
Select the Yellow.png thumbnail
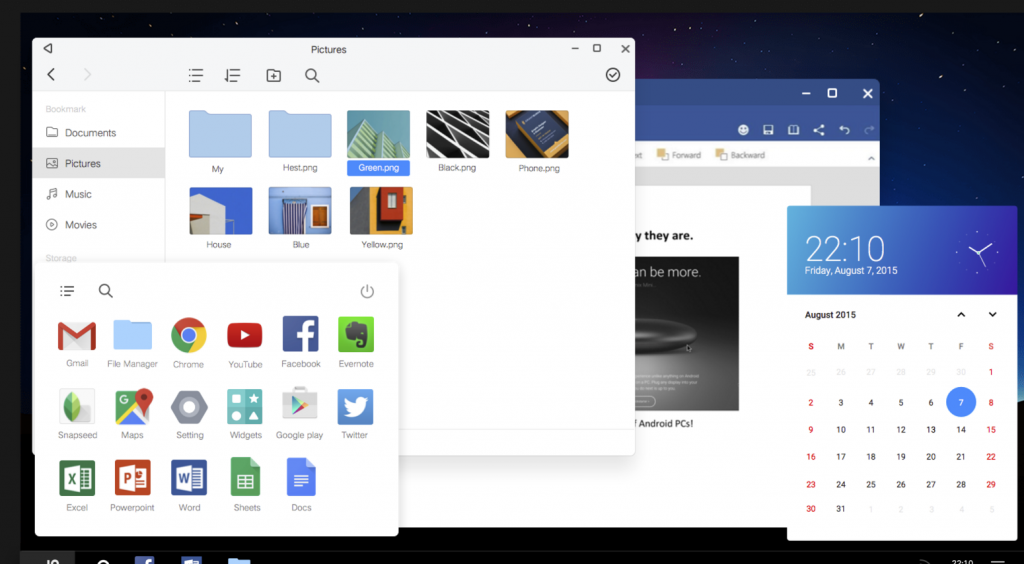click(381, 211)
